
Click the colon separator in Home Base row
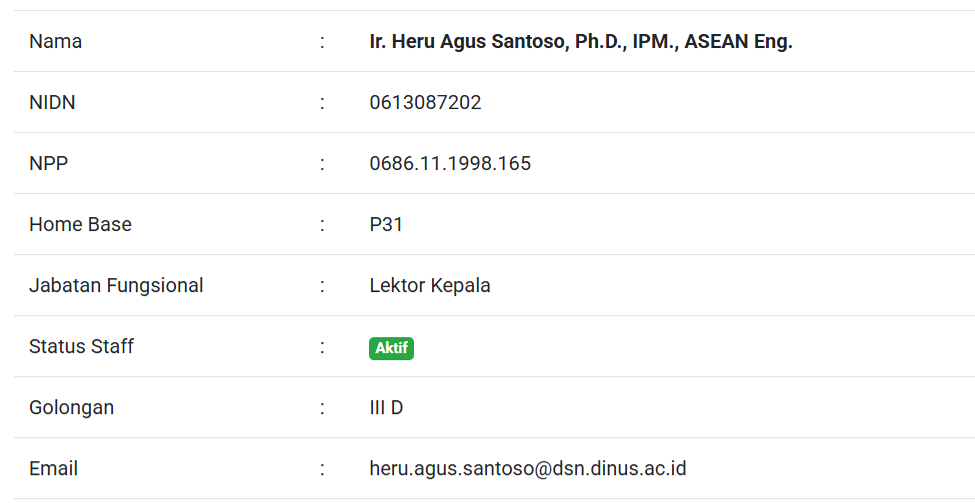click(322, 225)
